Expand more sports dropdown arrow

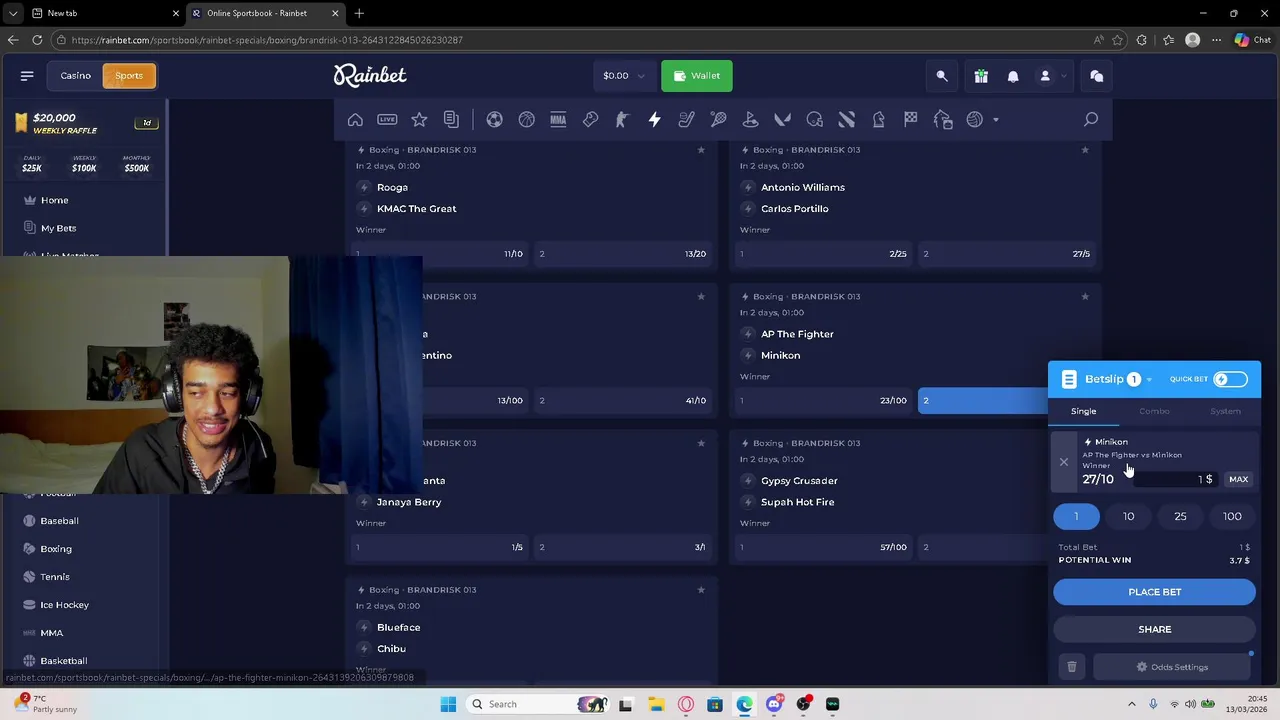click(x=995, y=120)
